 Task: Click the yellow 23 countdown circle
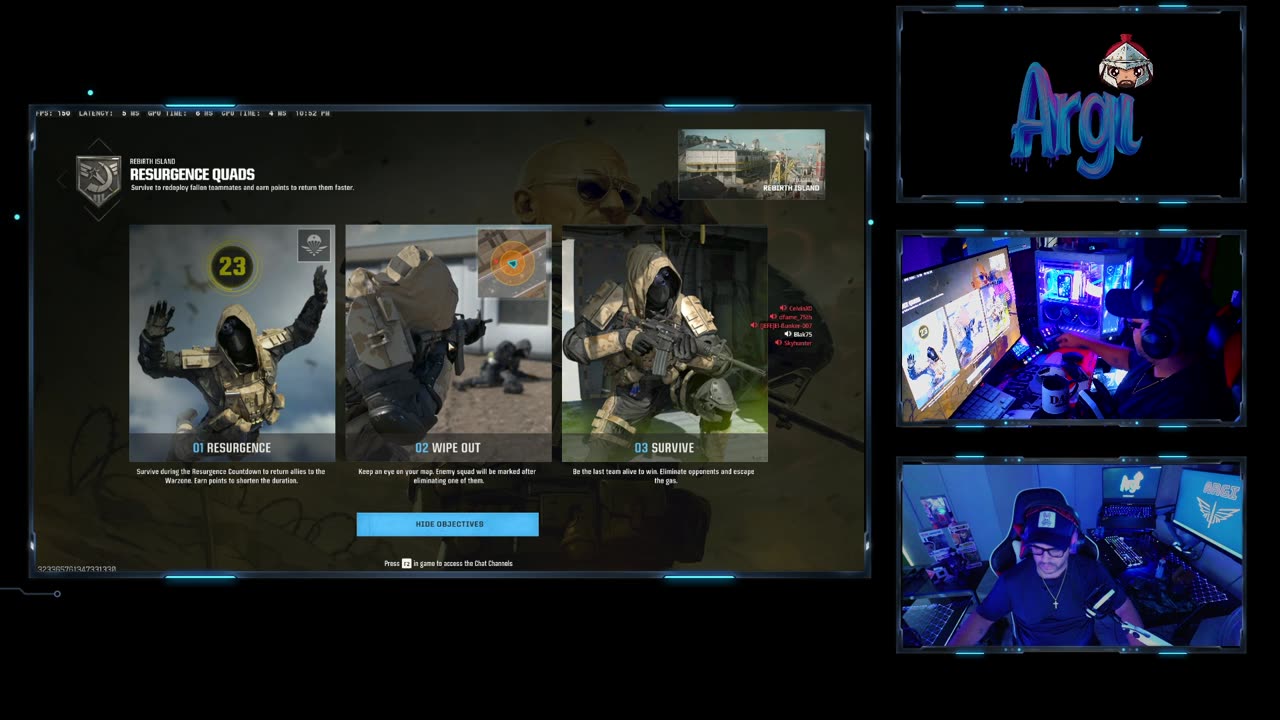[x=232, y=266]
